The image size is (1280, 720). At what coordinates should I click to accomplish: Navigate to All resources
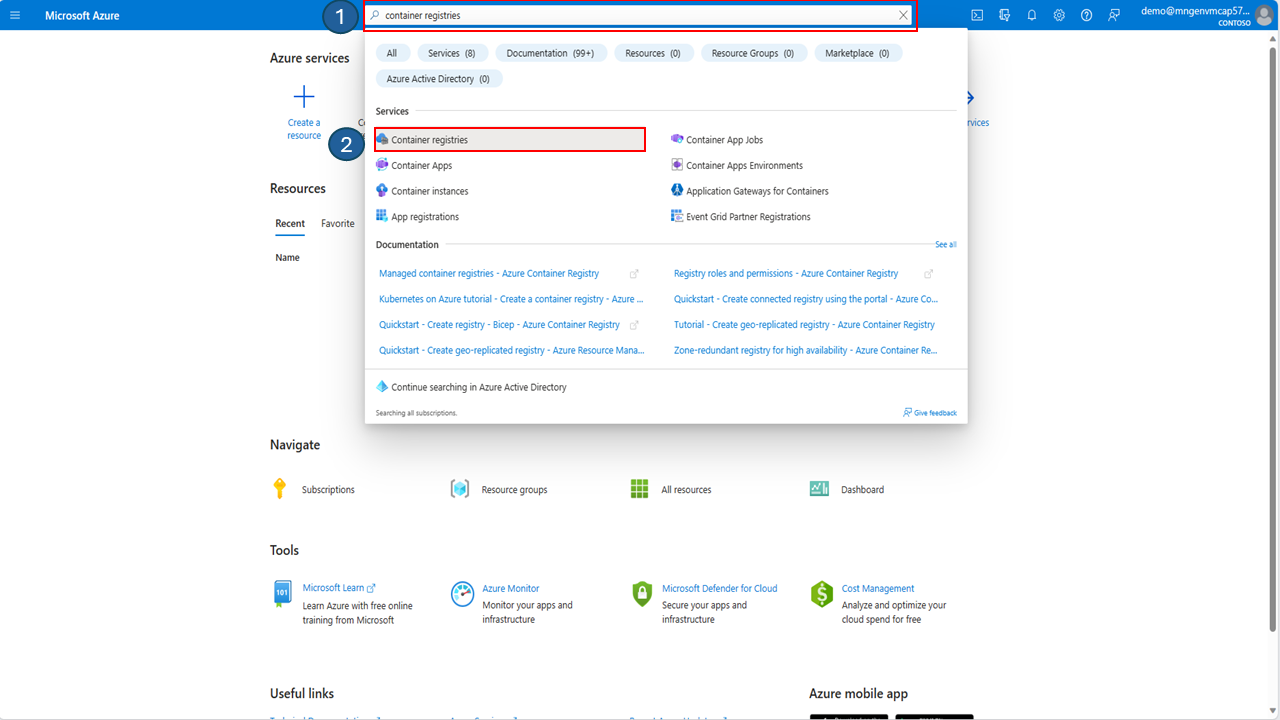pyautogui.click(x=686, y=490)
